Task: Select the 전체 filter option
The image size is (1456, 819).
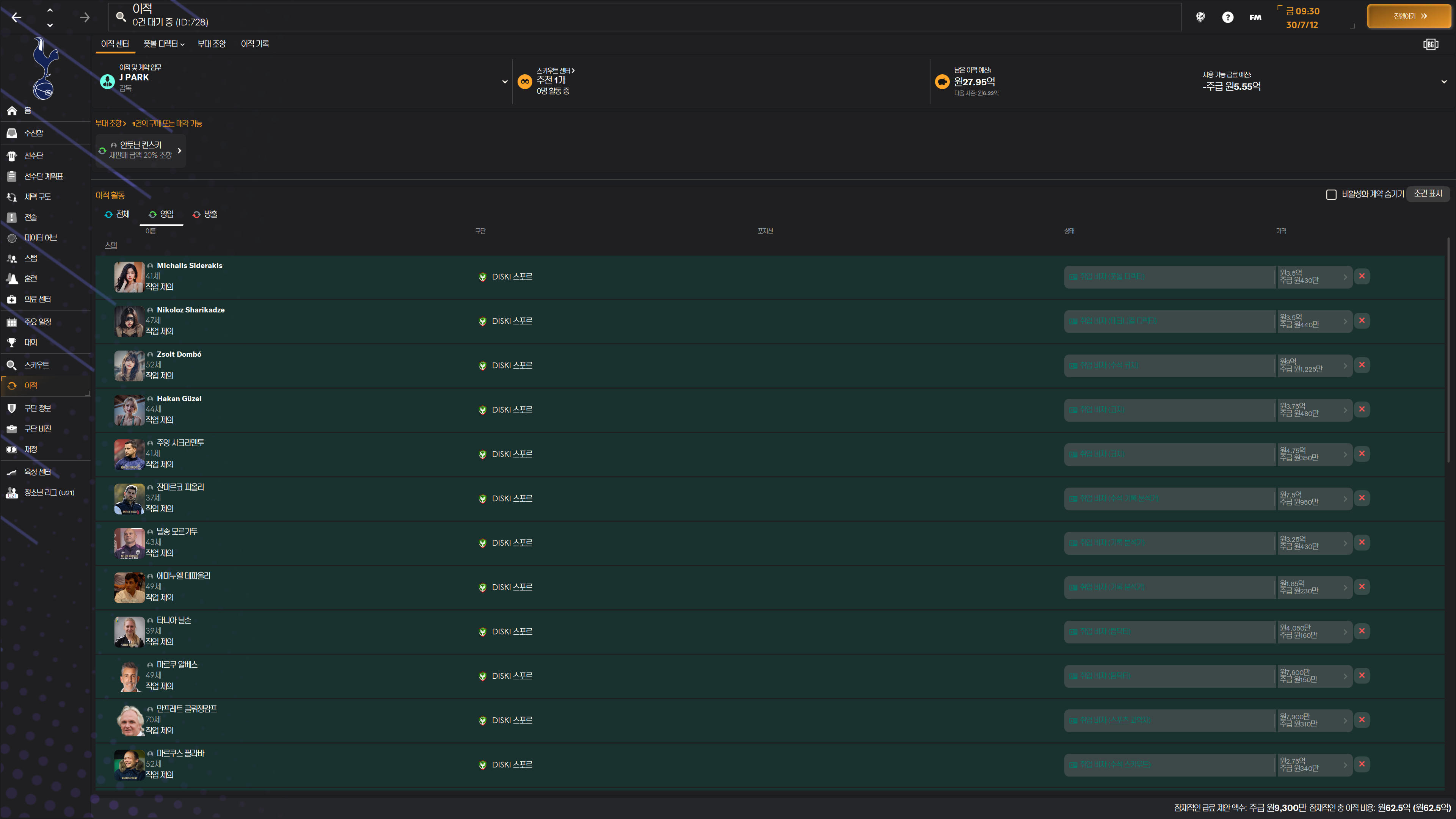Action: tap(118, 214)
